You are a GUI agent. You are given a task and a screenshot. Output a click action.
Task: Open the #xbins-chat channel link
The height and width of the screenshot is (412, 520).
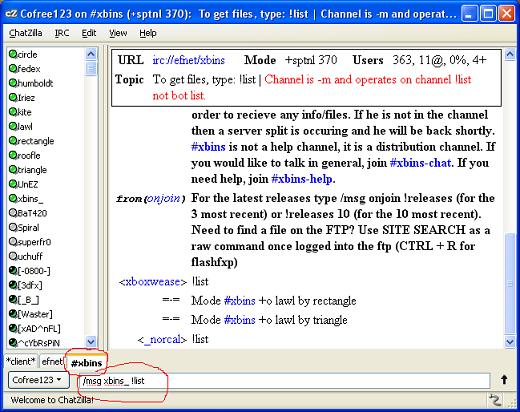420,163
